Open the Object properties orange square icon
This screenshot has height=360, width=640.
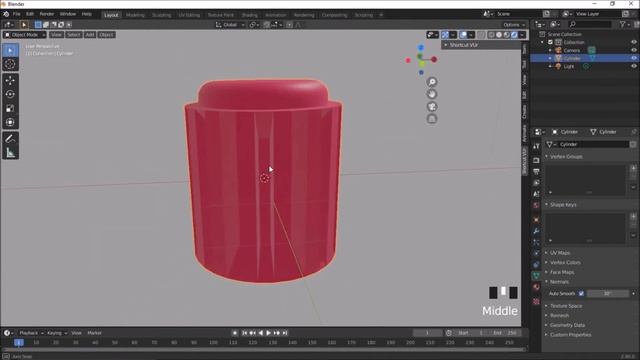(x=536, y=220)
